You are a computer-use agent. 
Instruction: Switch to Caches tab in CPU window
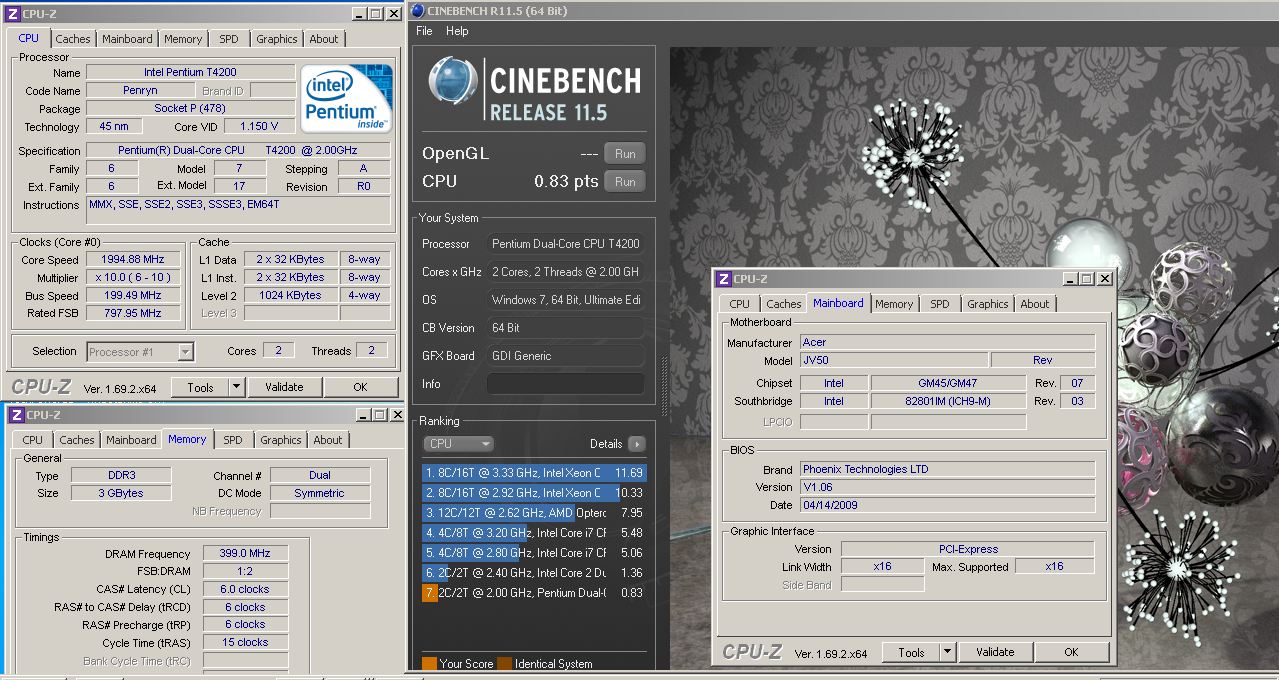72,39
